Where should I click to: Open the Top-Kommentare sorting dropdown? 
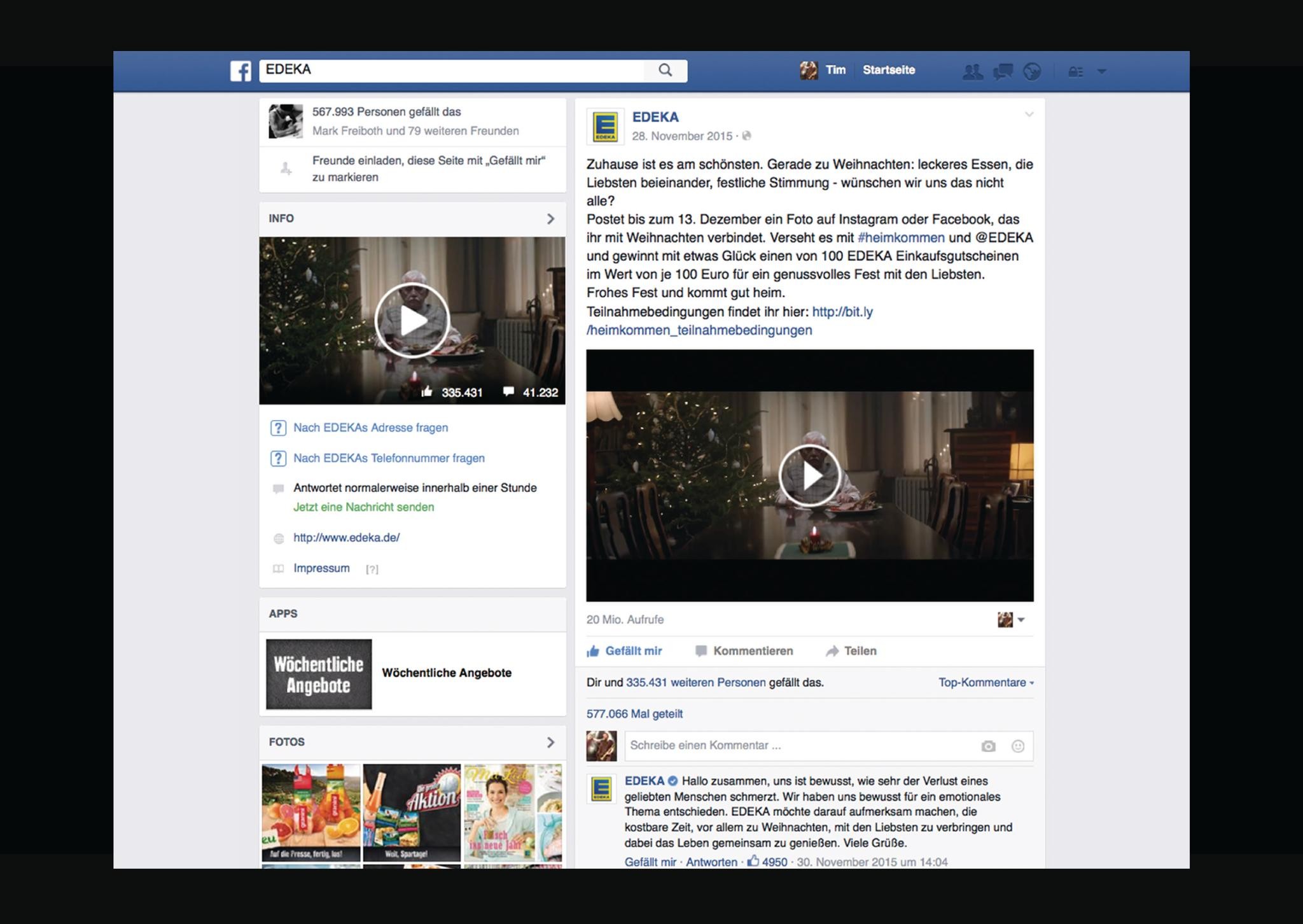coord(986,682)
